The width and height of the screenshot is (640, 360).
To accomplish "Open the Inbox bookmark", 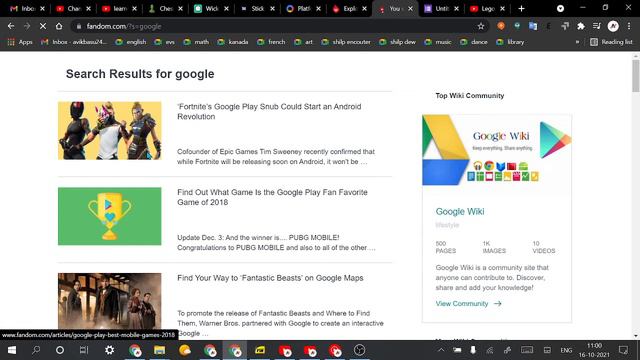I will pyautogui.click(x=74, y=42).
